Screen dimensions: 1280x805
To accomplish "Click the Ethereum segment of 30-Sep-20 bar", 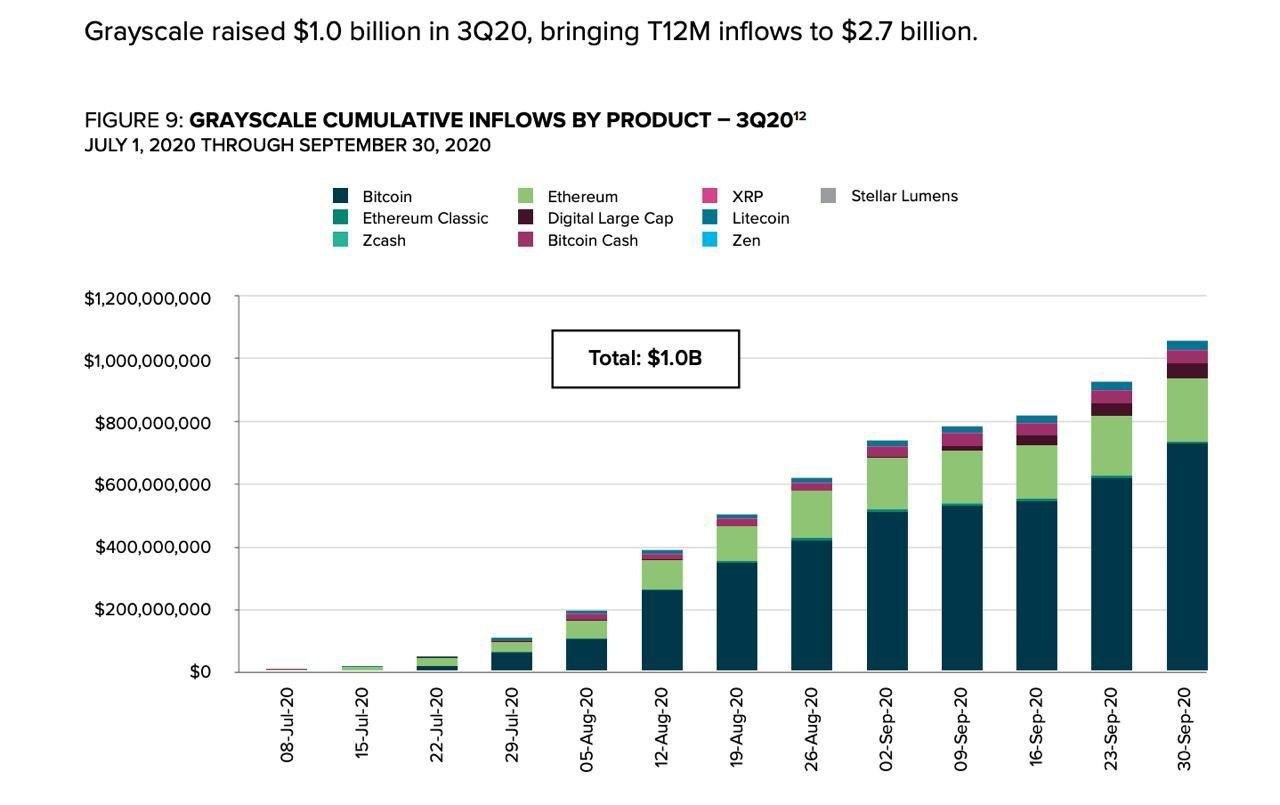I will [1187, 410].
